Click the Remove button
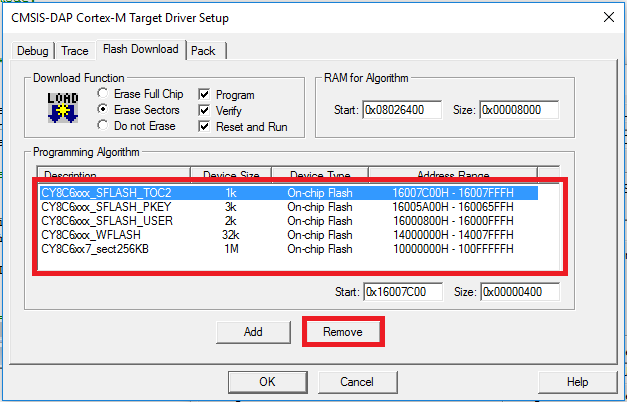 [343, 332]
